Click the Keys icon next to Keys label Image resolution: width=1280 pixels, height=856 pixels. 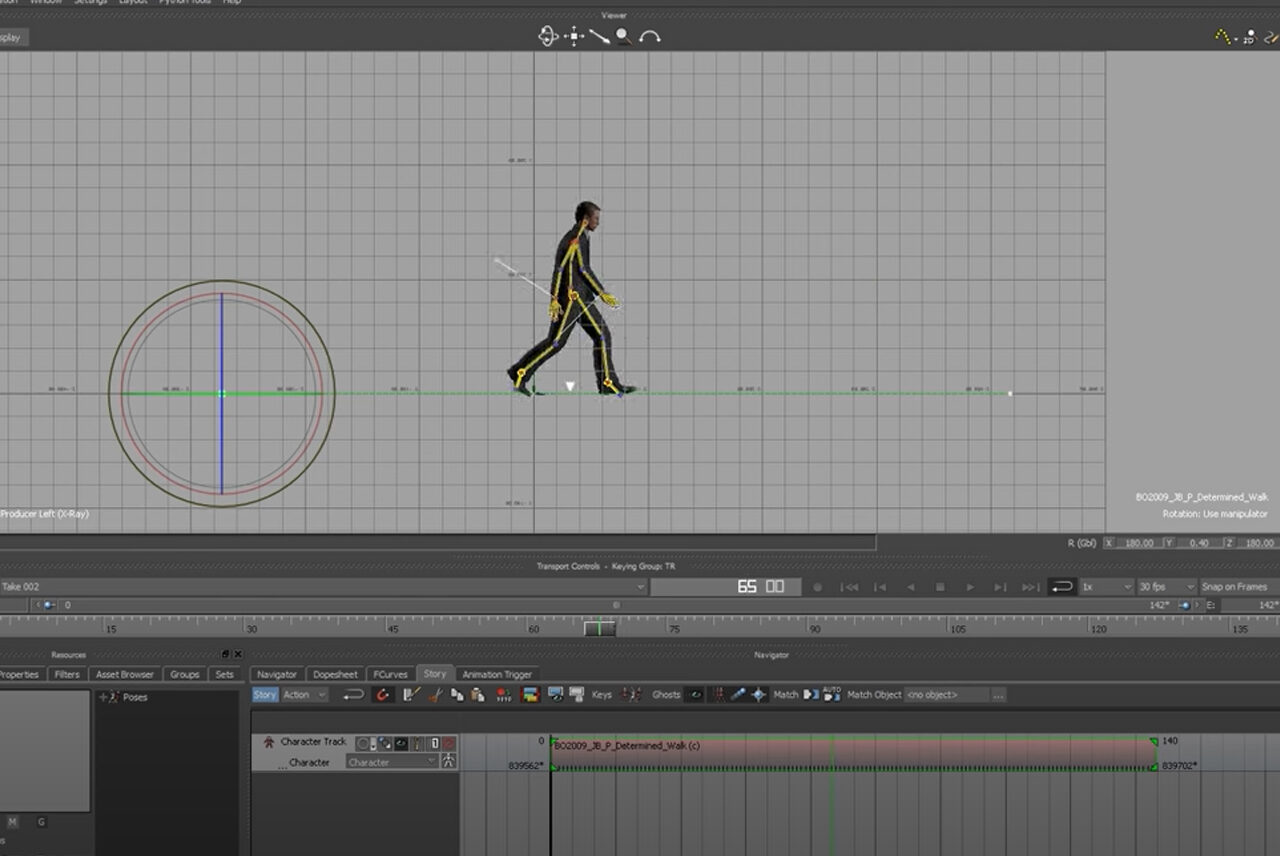pyautogui.click(x=630, y=695)
